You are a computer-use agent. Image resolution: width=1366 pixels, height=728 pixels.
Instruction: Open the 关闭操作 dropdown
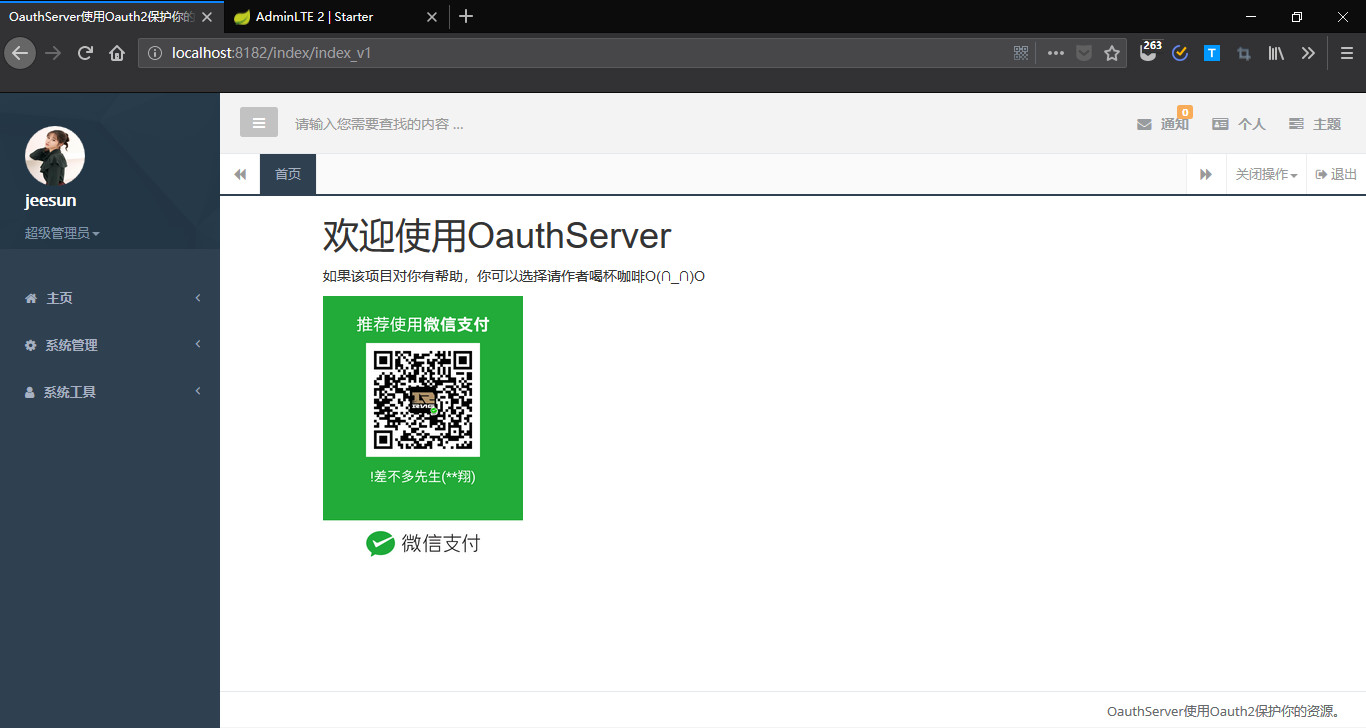click(x=1266, y=174)
